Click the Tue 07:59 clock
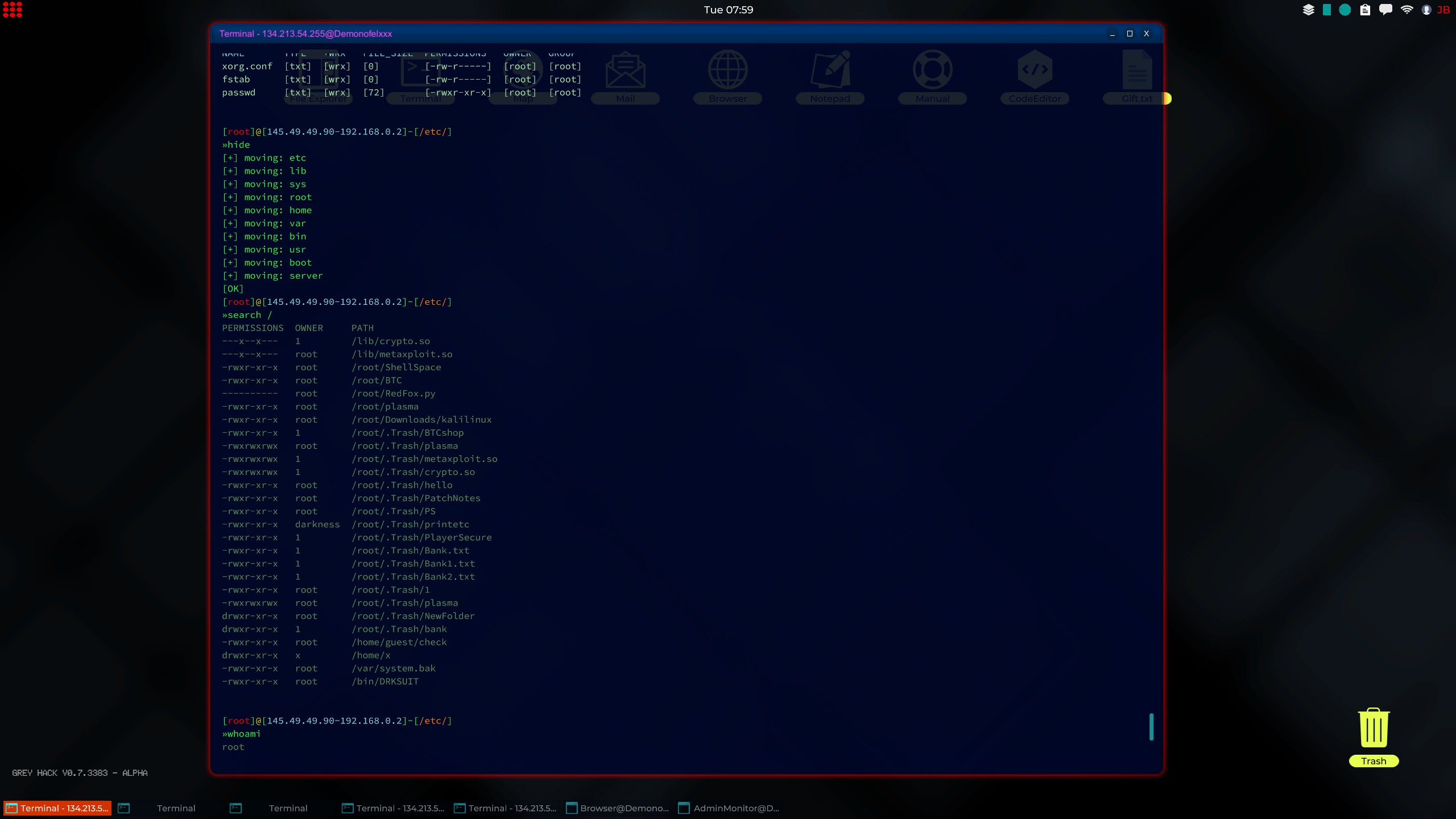Image resolution: width=1456 pixels, height=819 pixels. (728, 10)
